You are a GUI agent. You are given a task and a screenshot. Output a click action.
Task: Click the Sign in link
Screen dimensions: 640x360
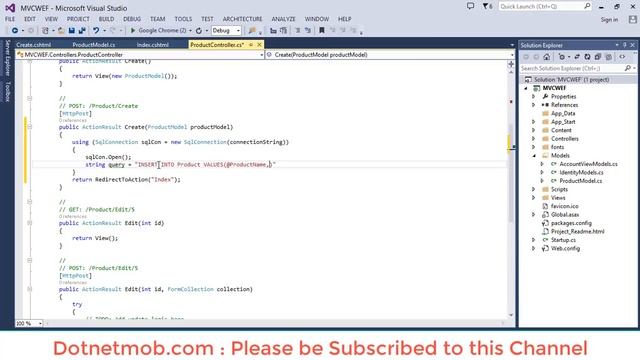(609, 19)
